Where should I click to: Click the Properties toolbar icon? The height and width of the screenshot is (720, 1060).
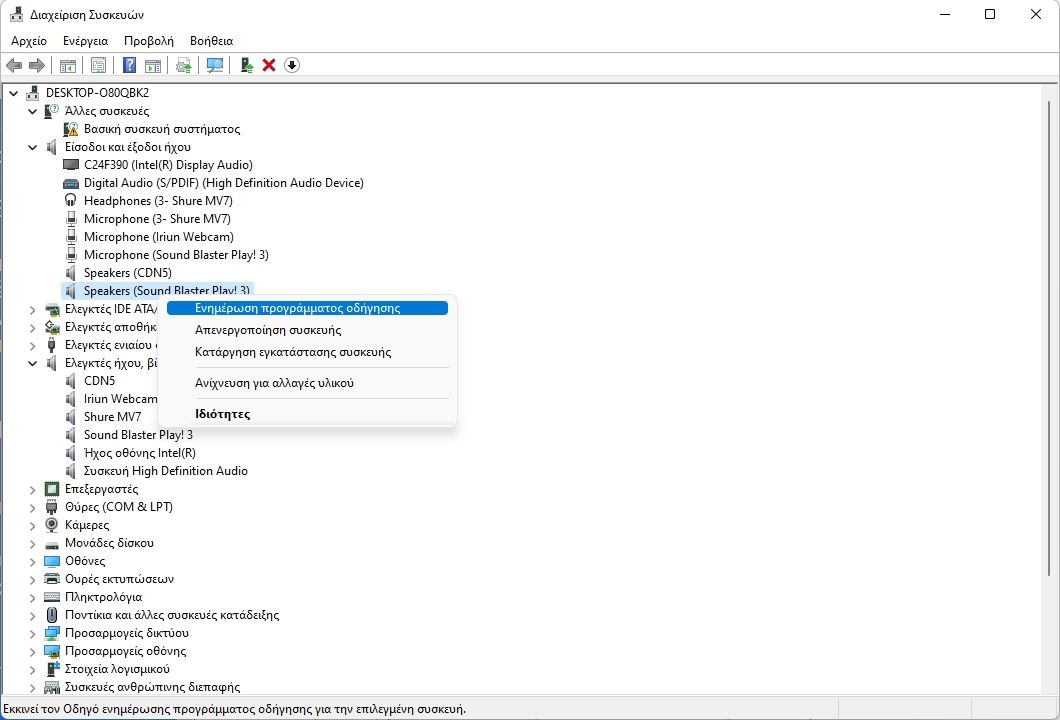point(97,64)
